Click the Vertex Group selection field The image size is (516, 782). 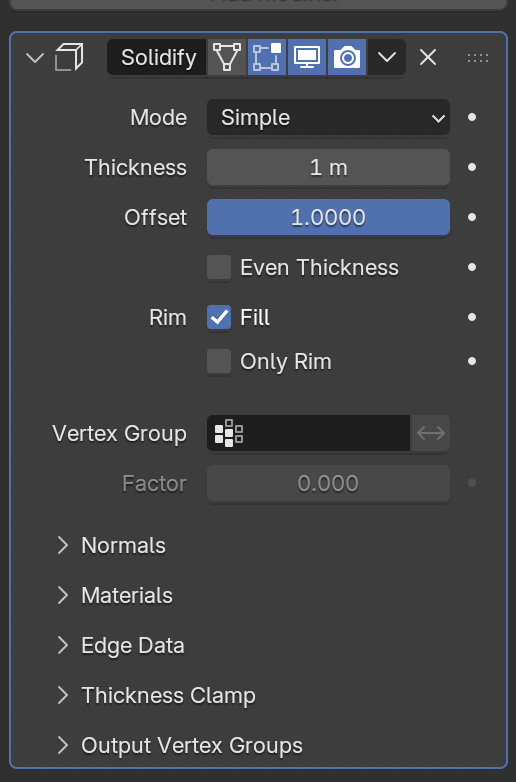(309, 433)
